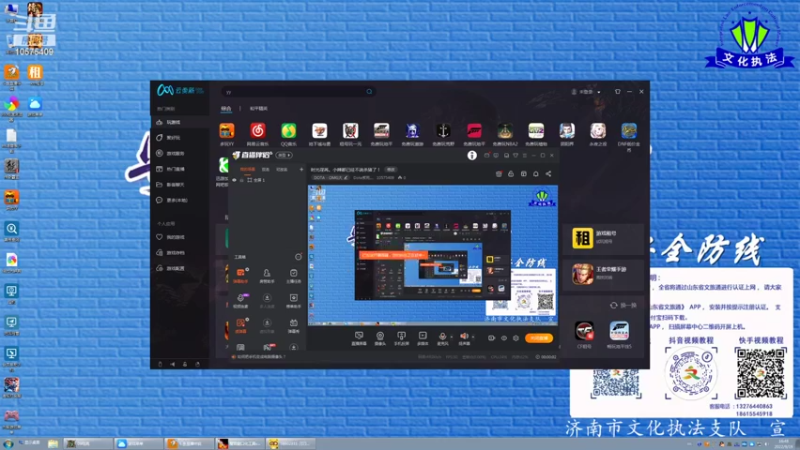
Task: Open the mode dropdown pill beside streaming companion logo
Action: tap(284, 155)
